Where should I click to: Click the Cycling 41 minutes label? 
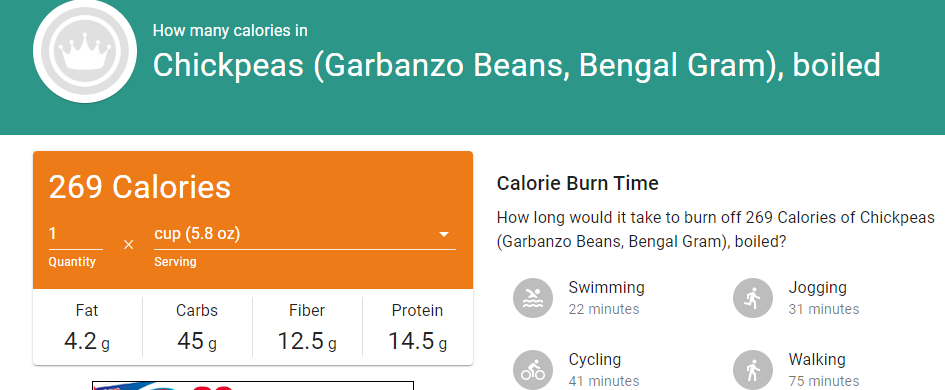tap(604, 370)
